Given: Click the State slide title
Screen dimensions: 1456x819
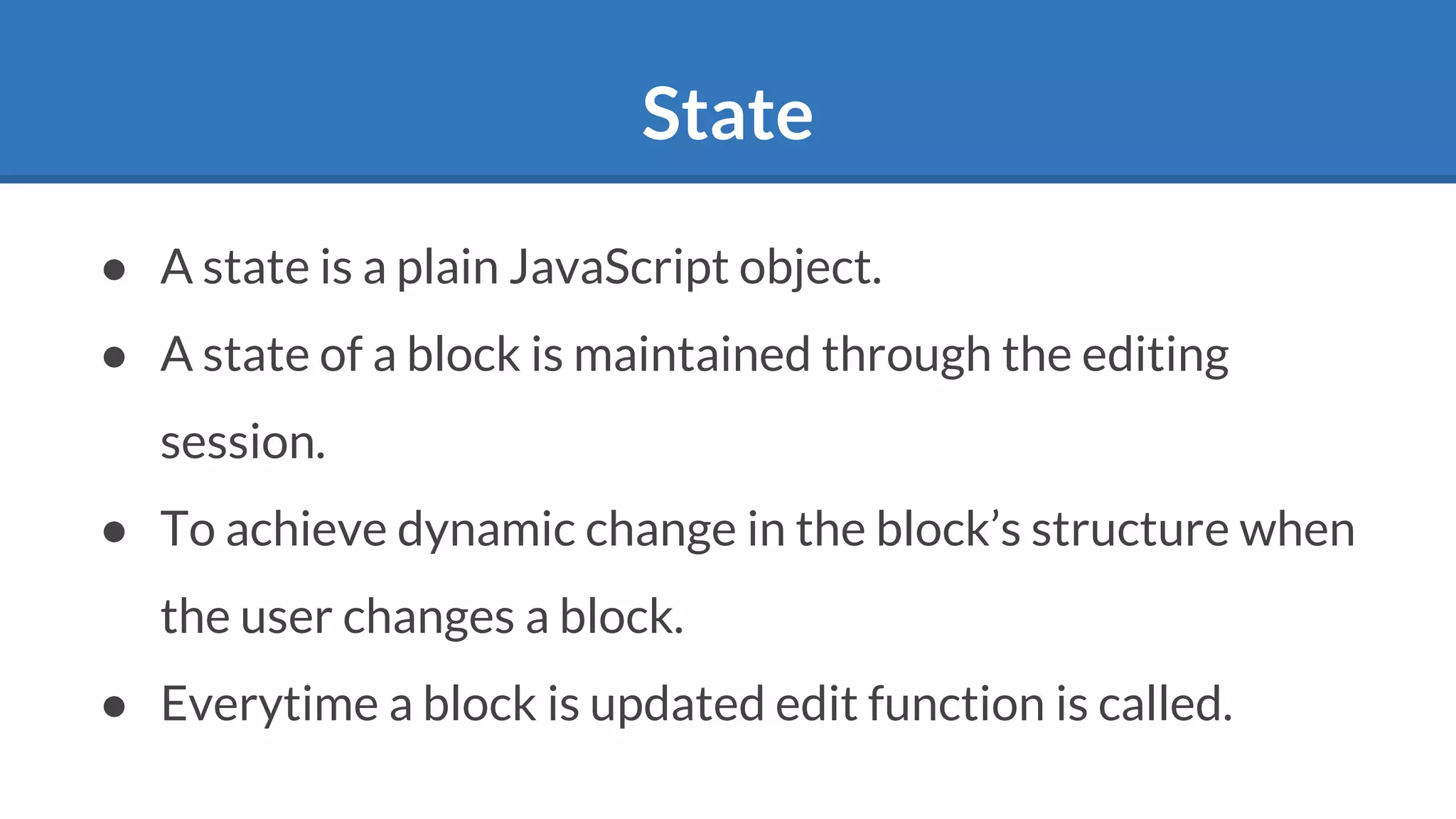Looking at the screenshot, I should pyautogui.click(x=727, y=114).
